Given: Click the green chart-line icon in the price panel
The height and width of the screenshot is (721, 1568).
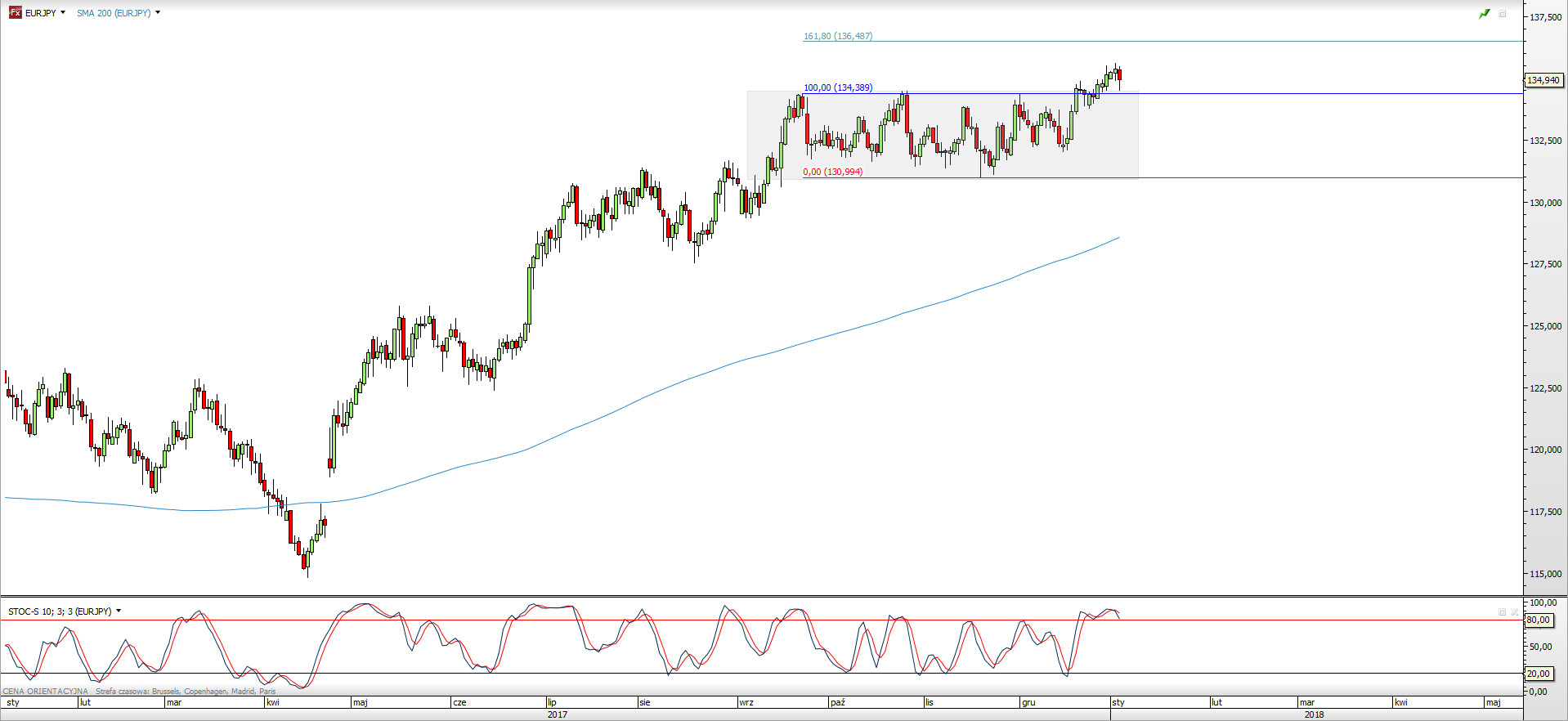Looking at the screenshot, I should point(1485,14).
